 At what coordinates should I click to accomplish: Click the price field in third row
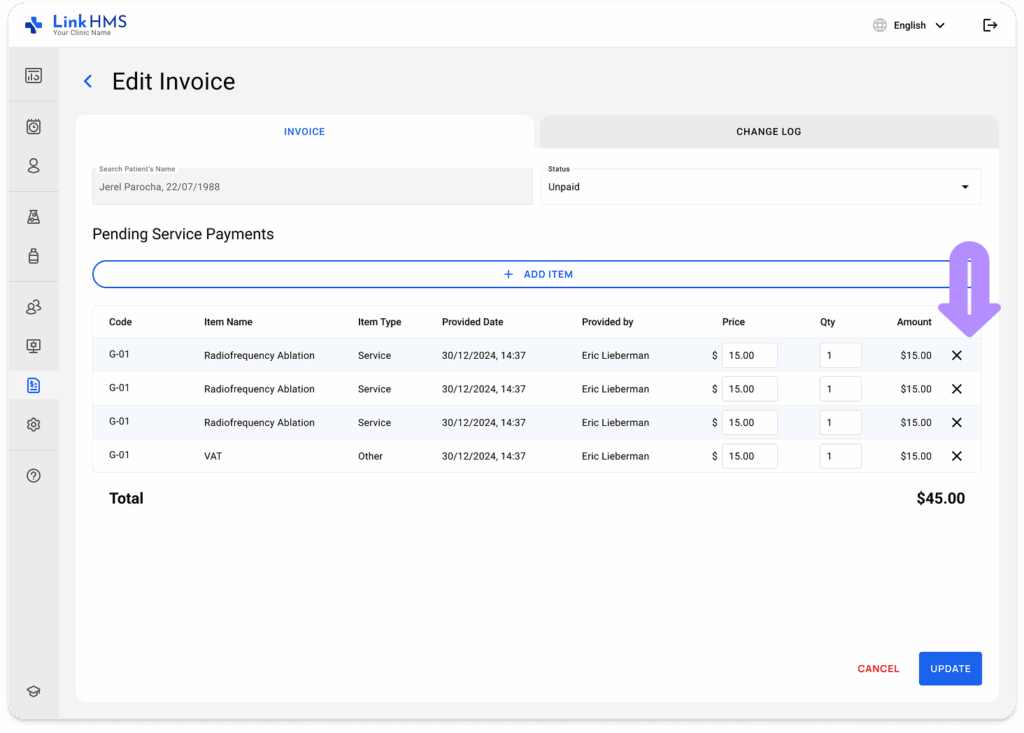749,423
